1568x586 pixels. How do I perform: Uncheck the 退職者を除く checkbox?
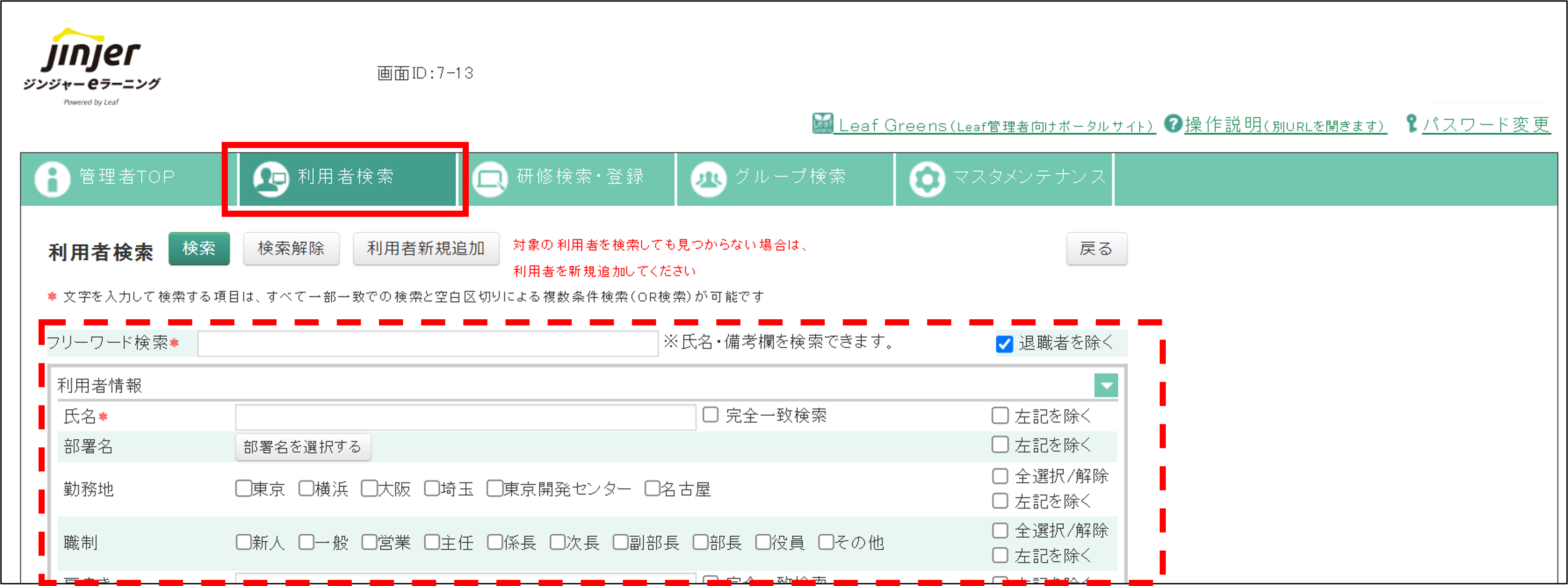(1004, 344)
